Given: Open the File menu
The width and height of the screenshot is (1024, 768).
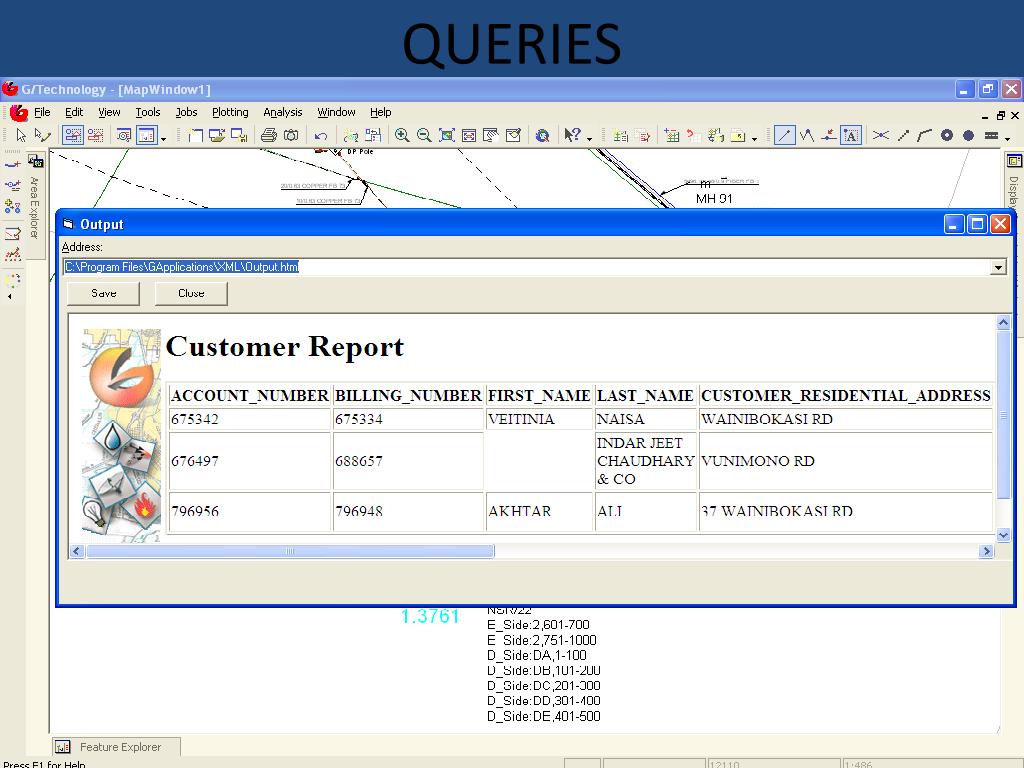Looking at the screenshot, I should [x=42, y=112].
